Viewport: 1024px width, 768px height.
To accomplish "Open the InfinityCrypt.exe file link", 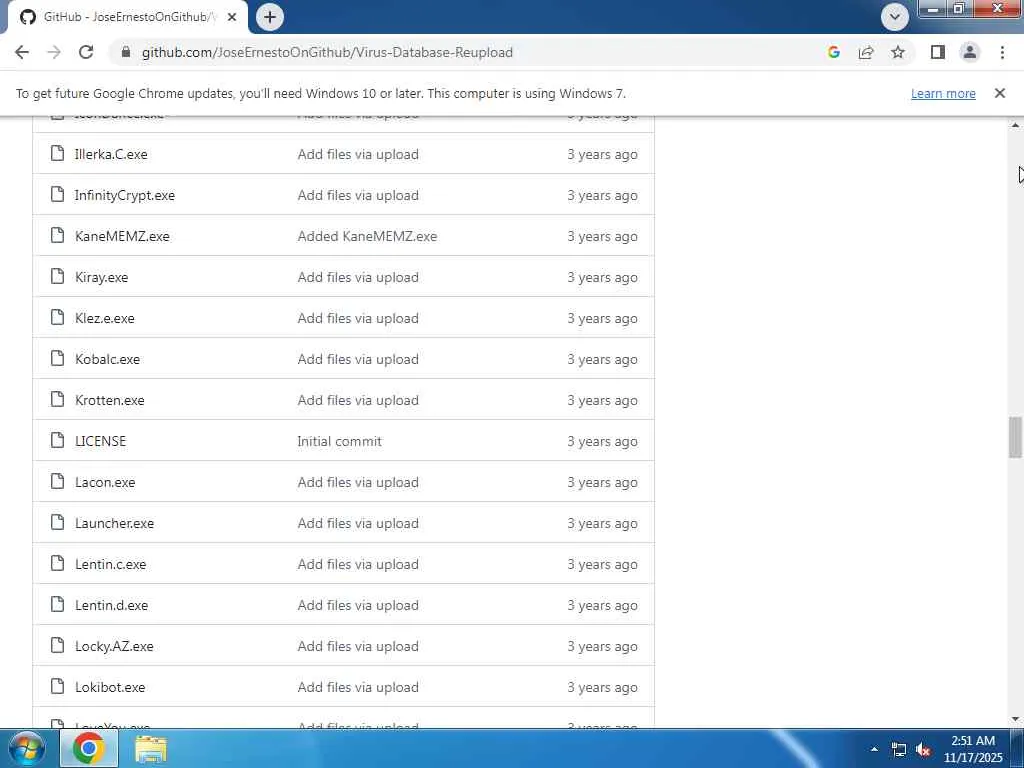I will [x=125, y=195].
